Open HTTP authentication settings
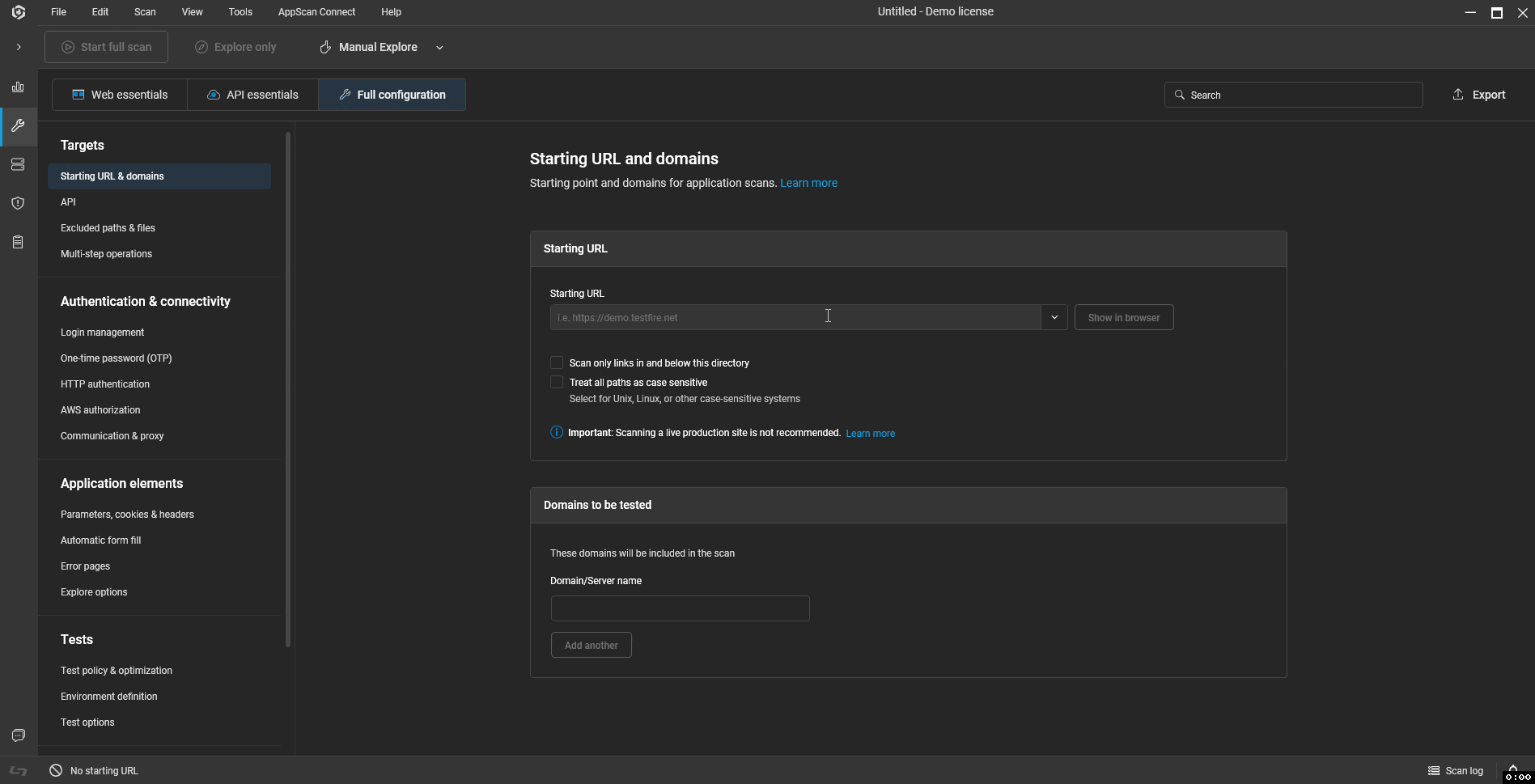Screen dimensions: 1535x784 pos(105,384)
